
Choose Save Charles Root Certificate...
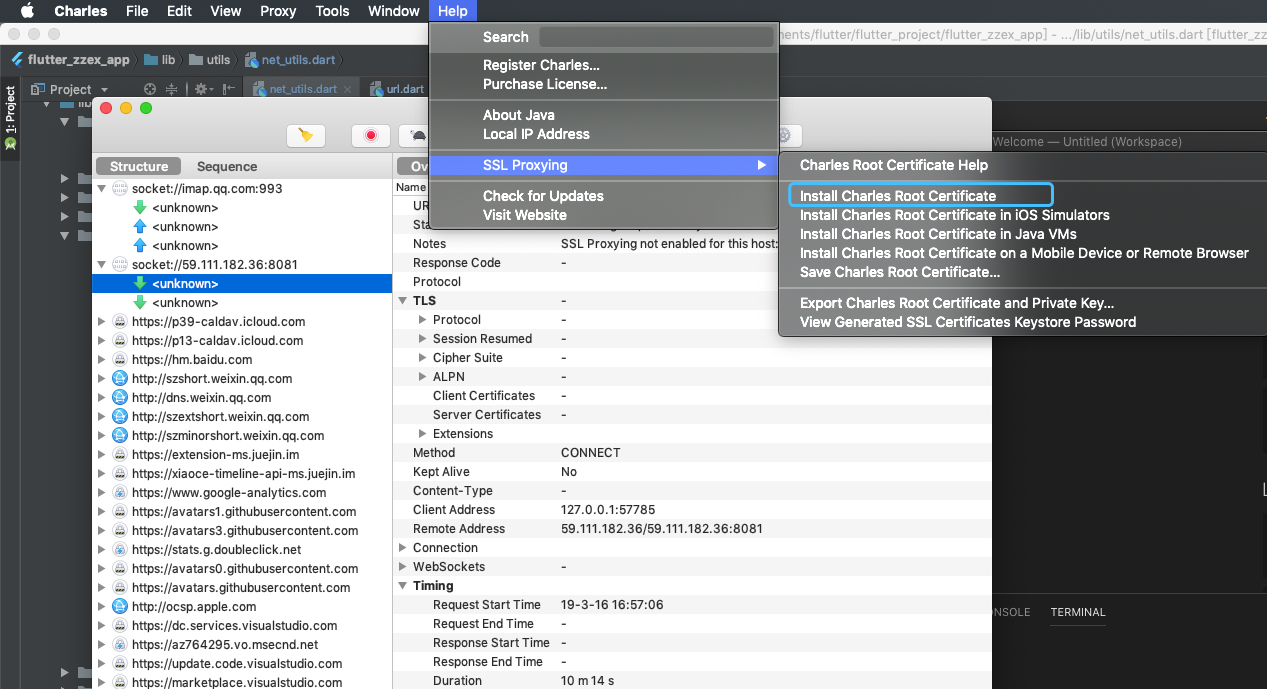coord(900,272)
